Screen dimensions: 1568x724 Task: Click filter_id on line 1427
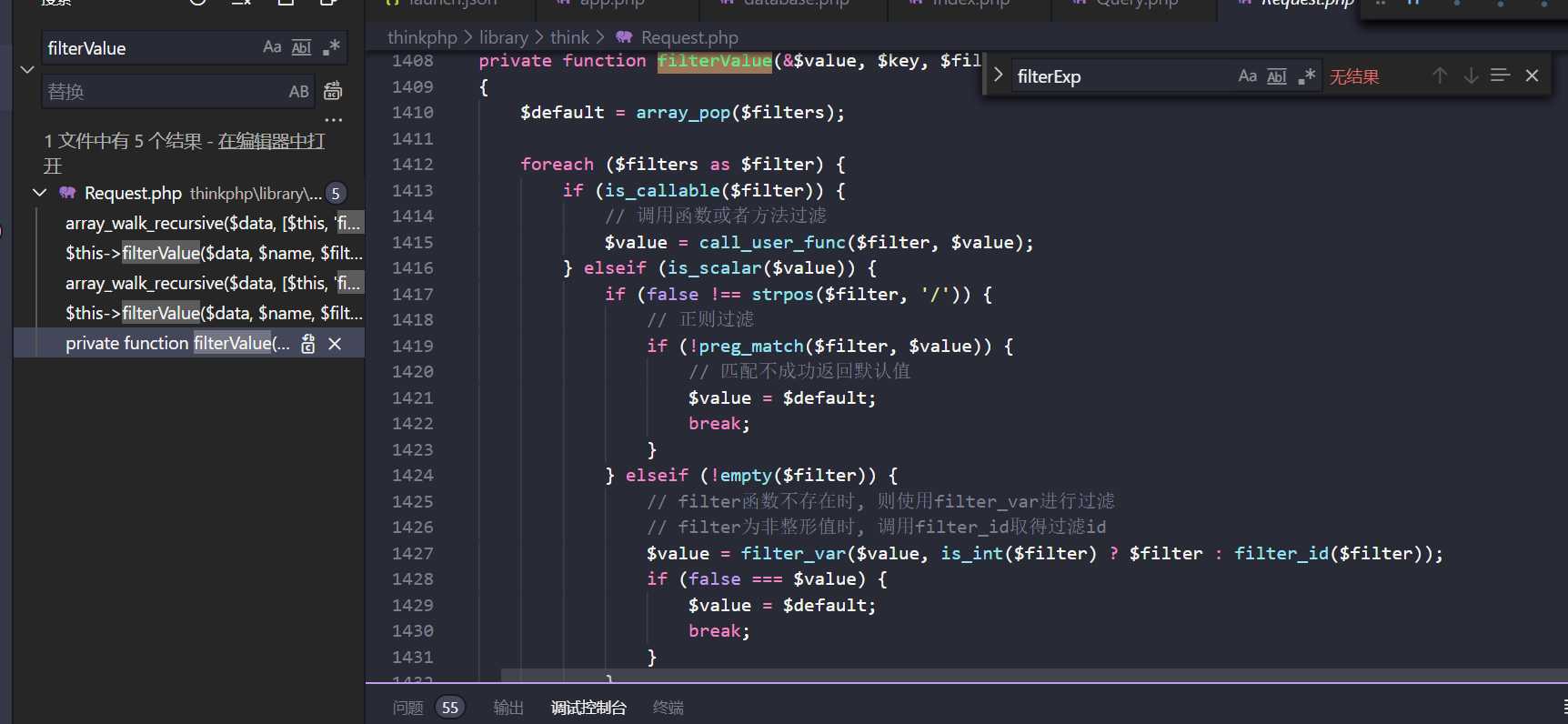(x=1282, y=553)
